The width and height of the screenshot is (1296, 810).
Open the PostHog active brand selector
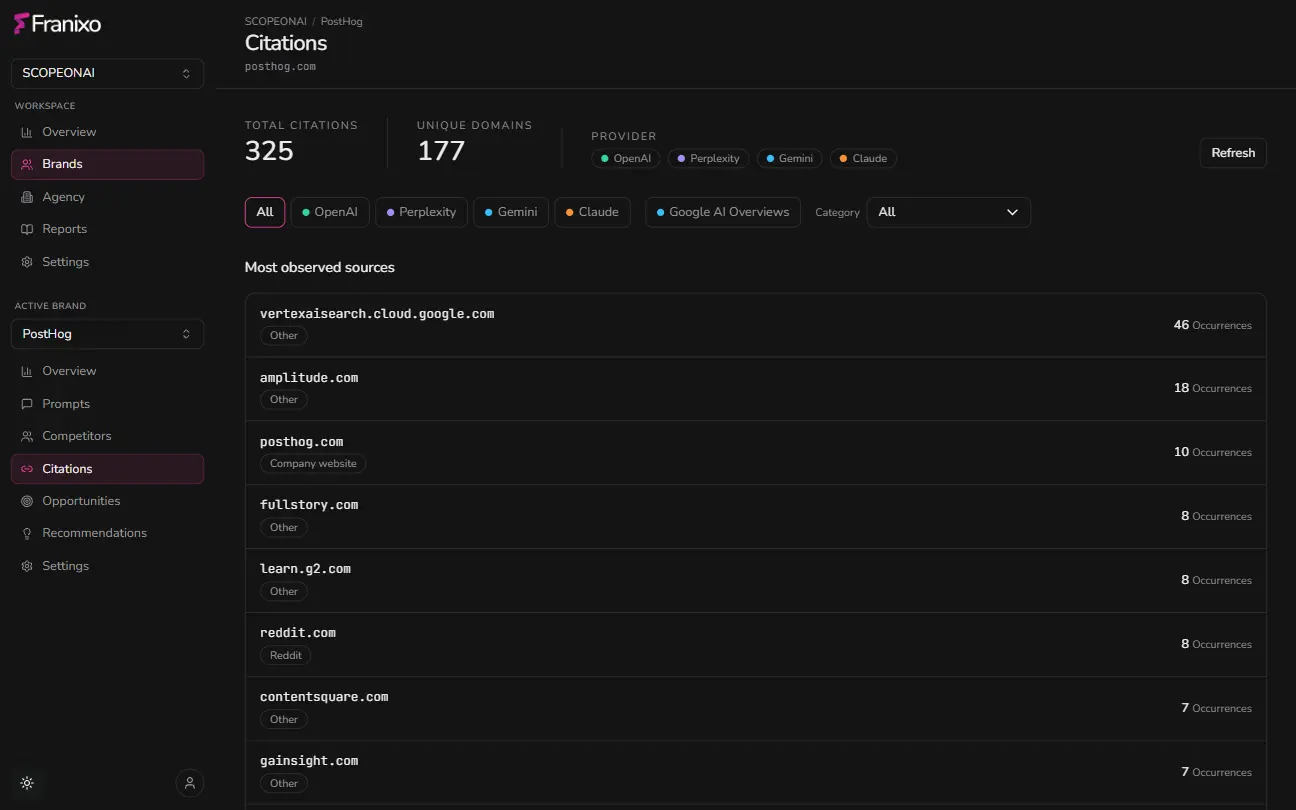(107, 334)
